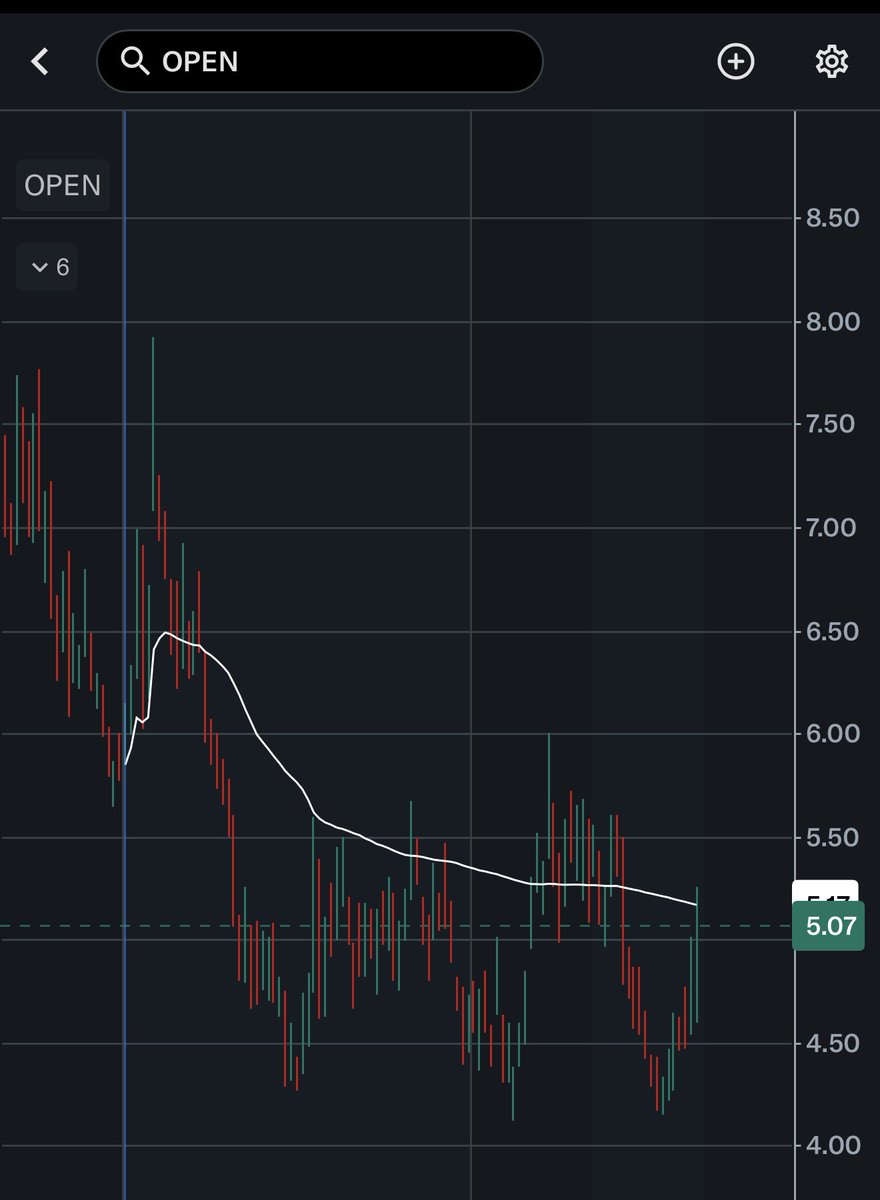The height and width of the screenshot is (1200, 880).
Task: Click the 6.00 price axis label
Action: (x=832, y=733)
